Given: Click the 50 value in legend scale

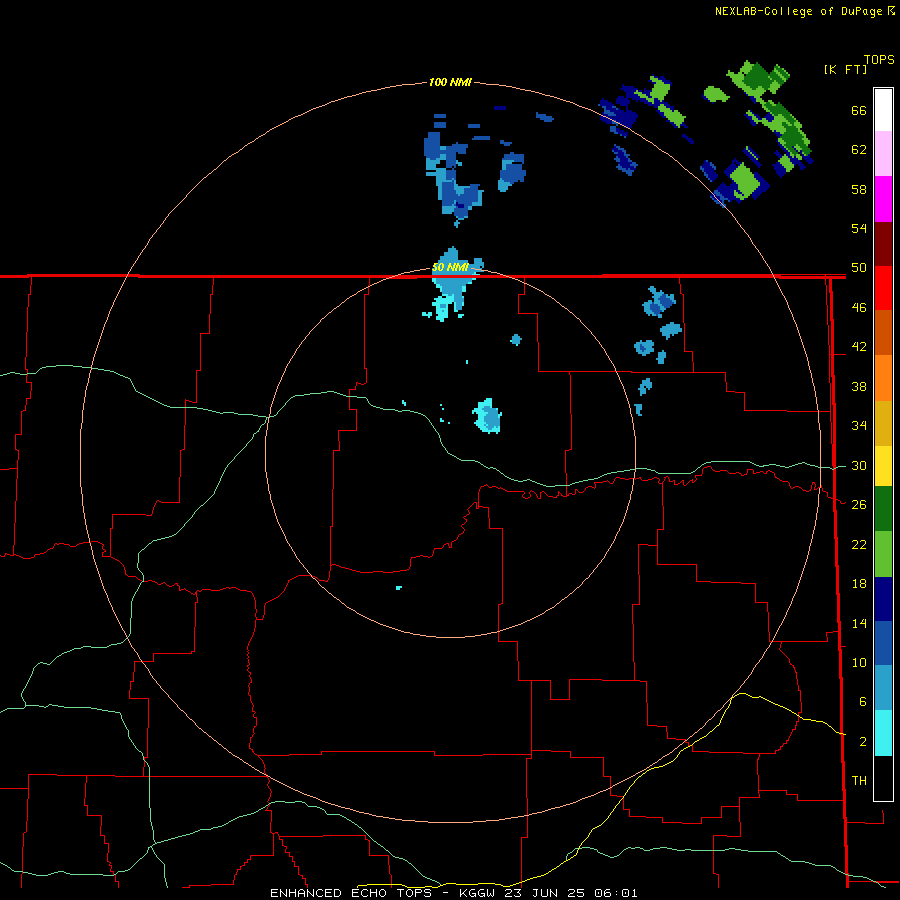Looking at the screenshot, I should coord(859,267).
